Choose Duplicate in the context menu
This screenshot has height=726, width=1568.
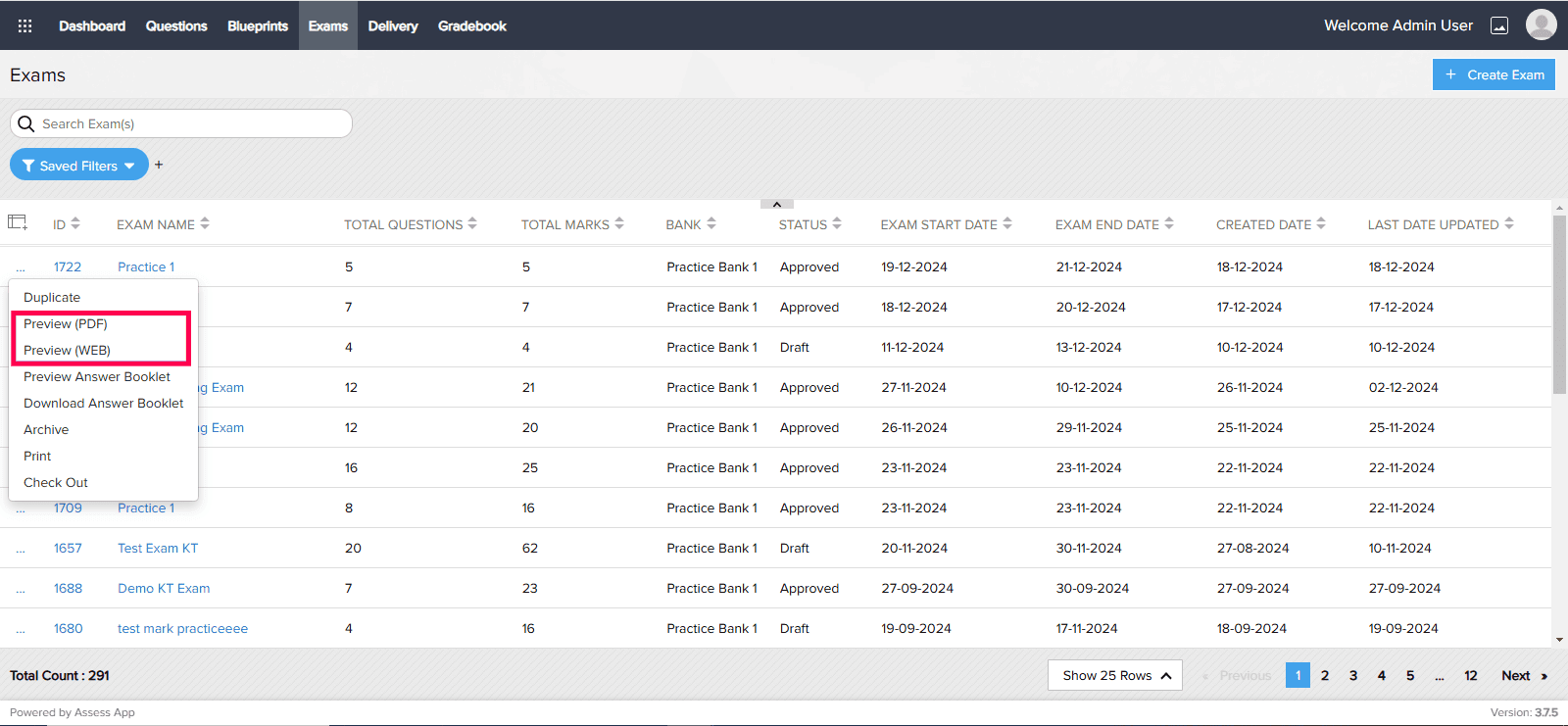pyautogui.click(x=52, y=298)
